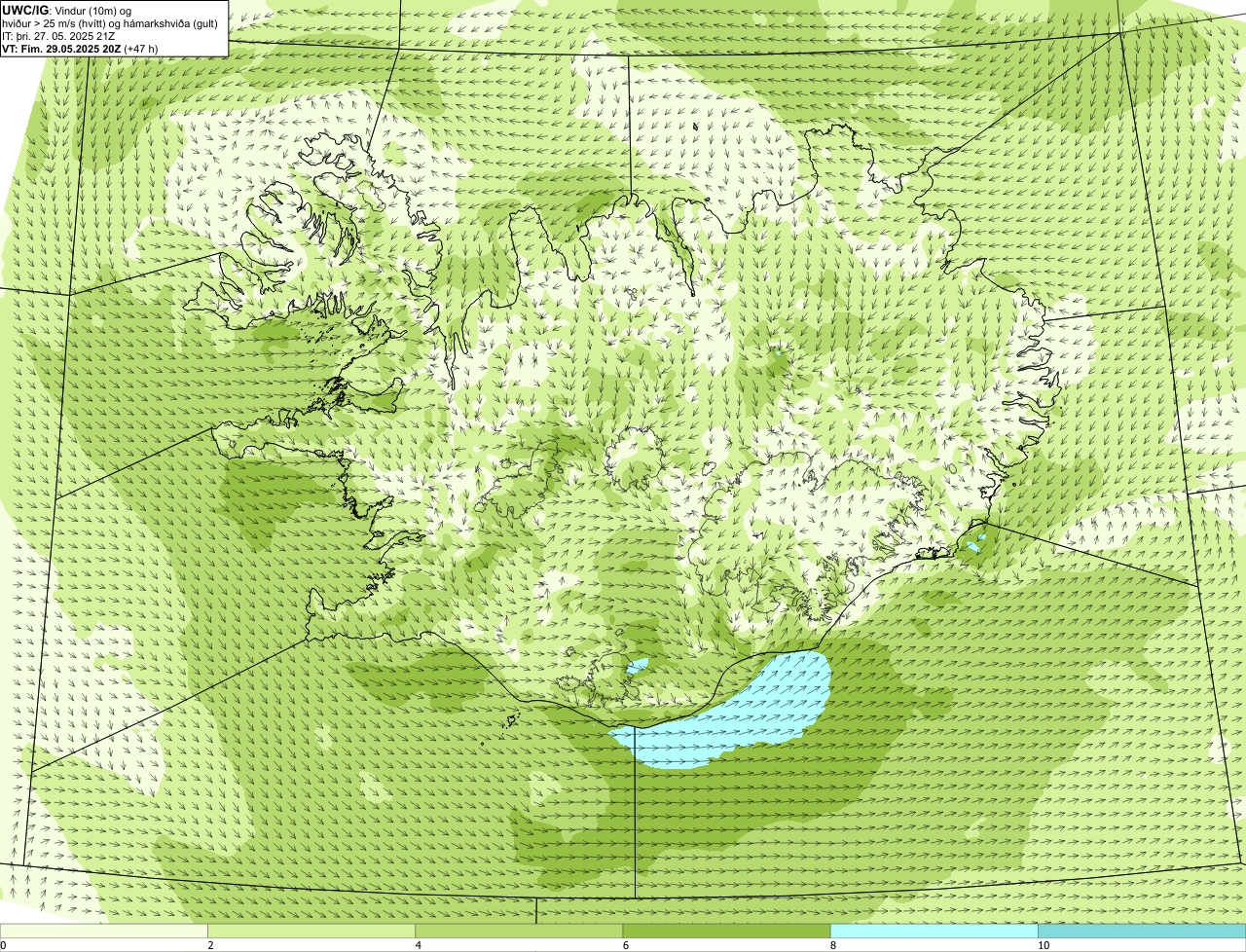This screenshot has width=1246, height=952.
Task: Click the 8–10 m/s light cyan scale segment
Action: pos(934,931)
